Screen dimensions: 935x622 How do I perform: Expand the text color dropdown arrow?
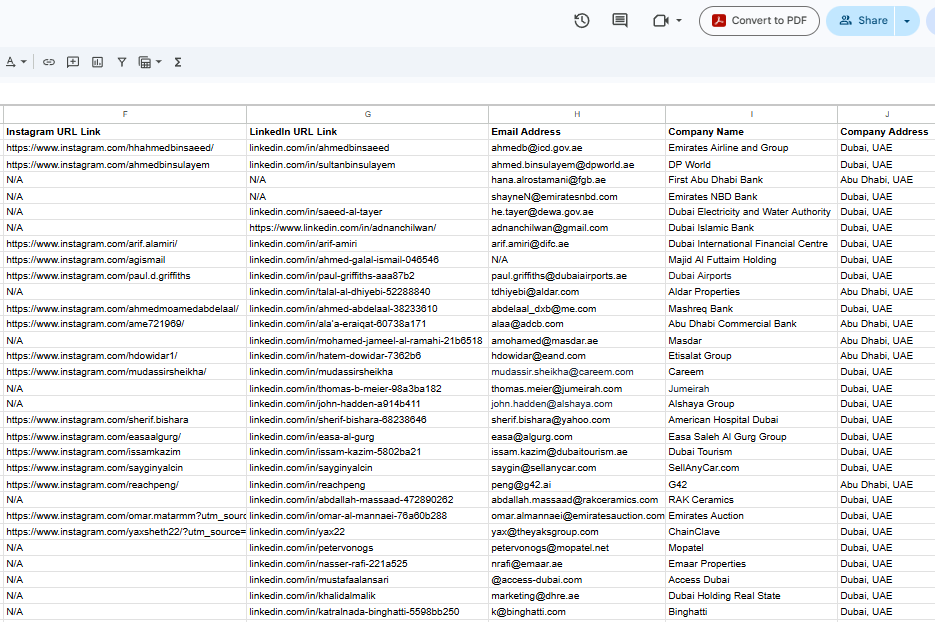click(24, 62)
